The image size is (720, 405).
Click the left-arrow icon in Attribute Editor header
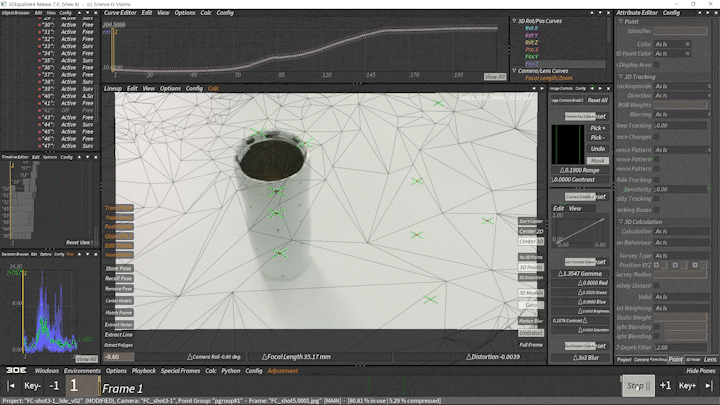pyautogui.click(x=699, y=13)
